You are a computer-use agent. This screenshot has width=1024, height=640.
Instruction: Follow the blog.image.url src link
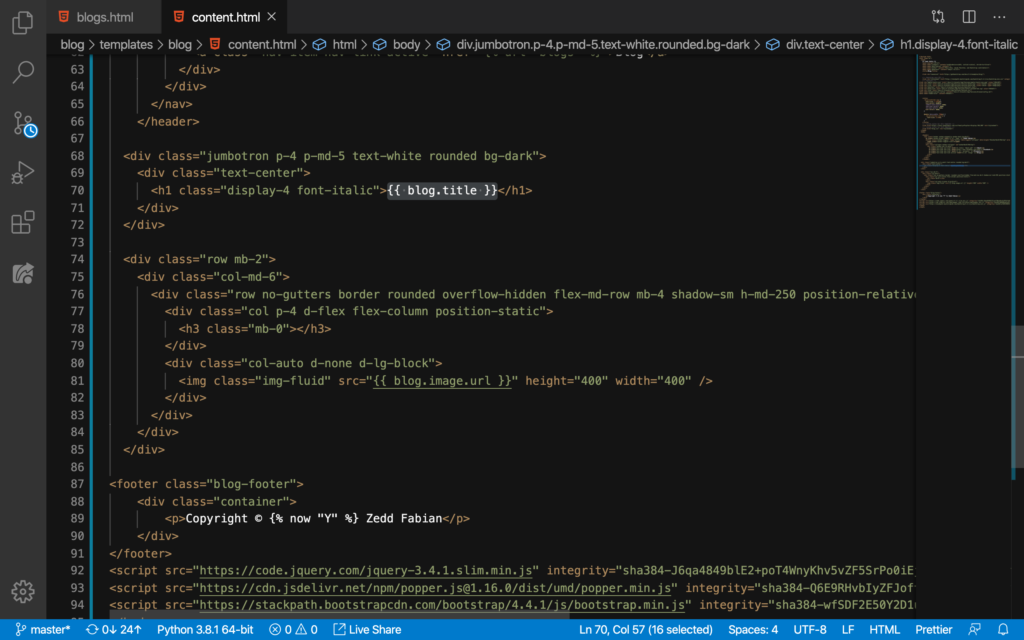pos(442,381)
